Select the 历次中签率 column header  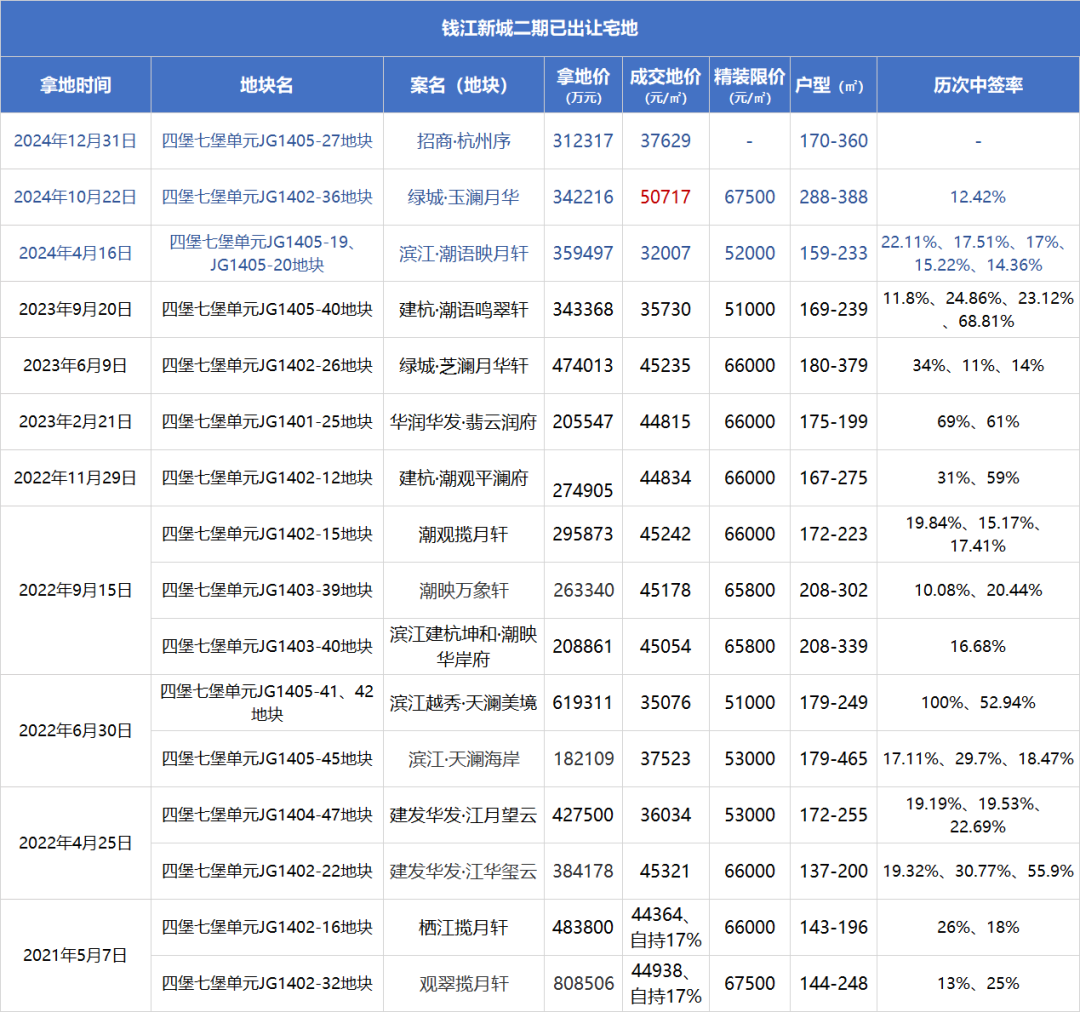[978, 85]
